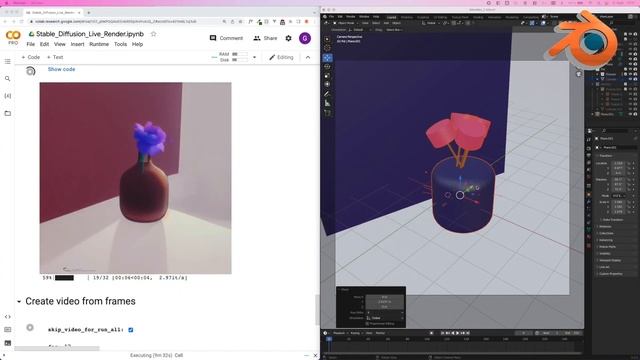This screenshot has height=360, width=640.
Task: Run the skip_video_for_run_all cell
Action: [x=30, y=328]
